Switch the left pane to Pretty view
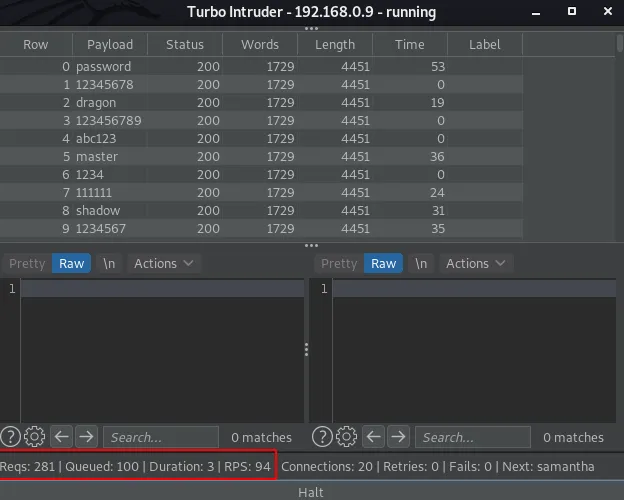The height and width of the screenshot is (500, 624). [27, 264]
